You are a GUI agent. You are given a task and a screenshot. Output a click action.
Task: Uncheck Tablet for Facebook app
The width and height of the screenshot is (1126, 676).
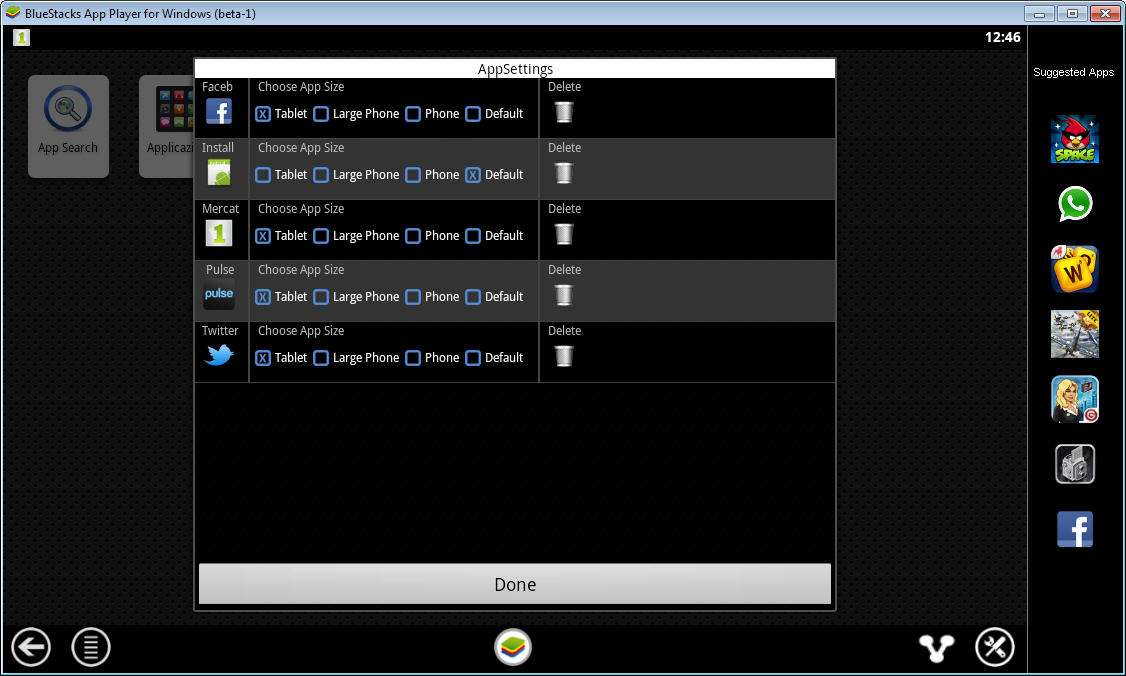[263, 114]
